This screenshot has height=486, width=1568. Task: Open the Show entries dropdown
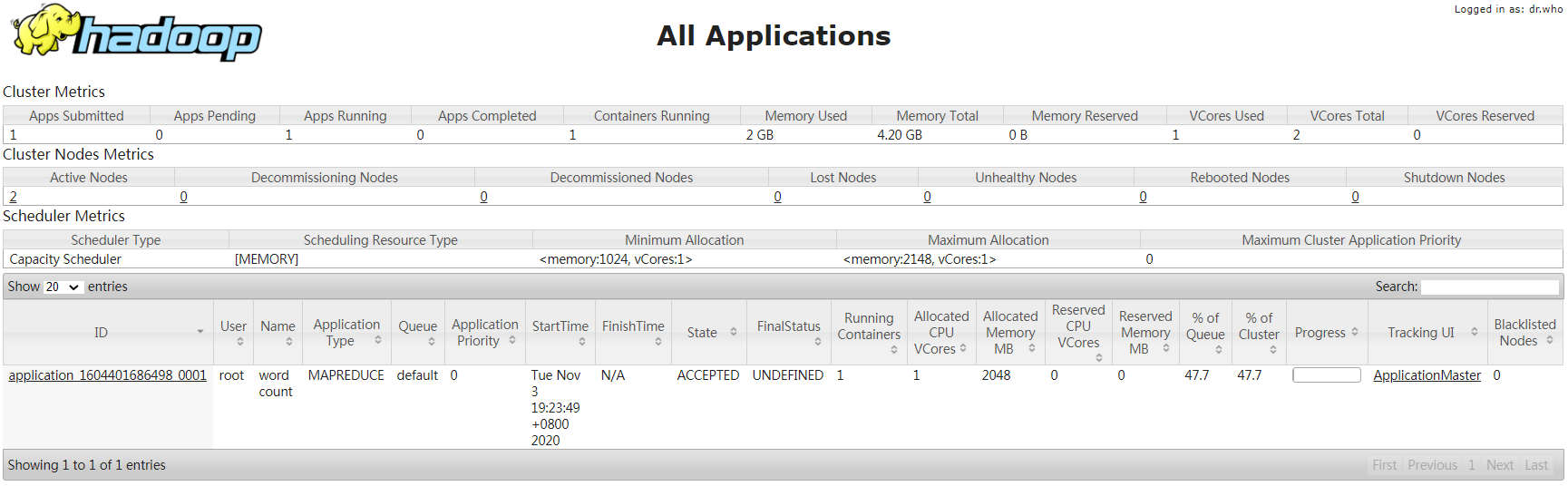point(63,287)
